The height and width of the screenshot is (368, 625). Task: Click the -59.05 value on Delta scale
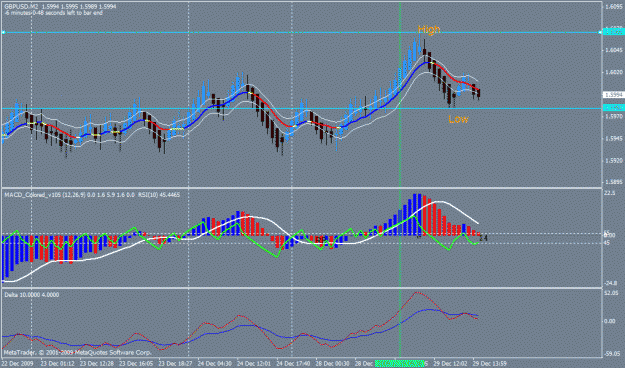tap(612, 353)
